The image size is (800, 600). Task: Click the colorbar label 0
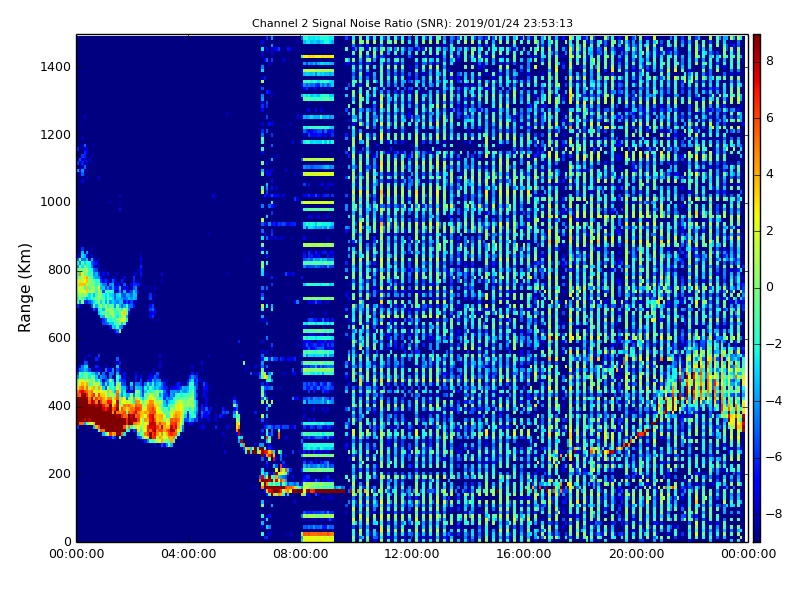(770, 287)
